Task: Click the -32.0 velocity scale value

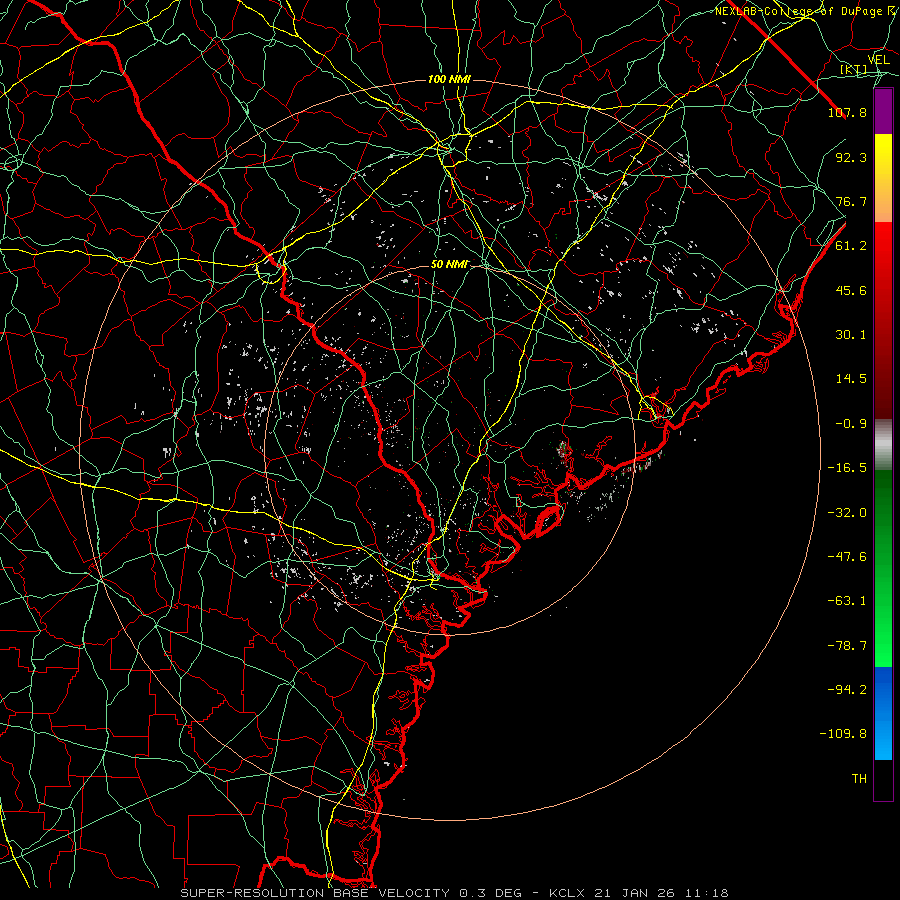Action: tap(847, 513)
